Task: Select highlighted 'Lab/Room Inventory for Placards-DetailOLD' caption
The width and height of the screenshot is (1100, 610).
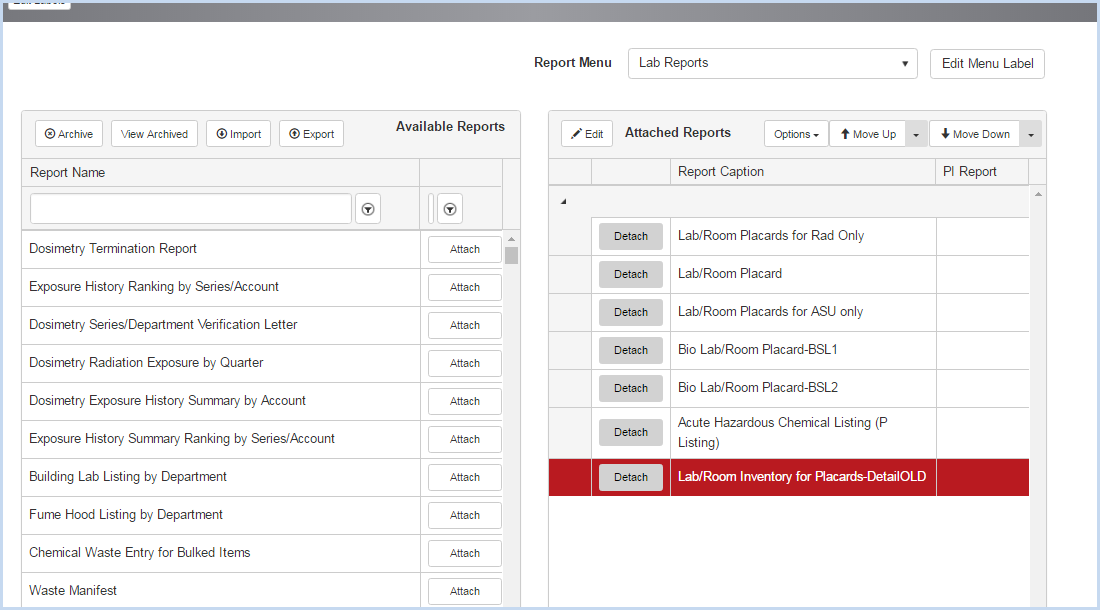Action: (x=802, y=477)
